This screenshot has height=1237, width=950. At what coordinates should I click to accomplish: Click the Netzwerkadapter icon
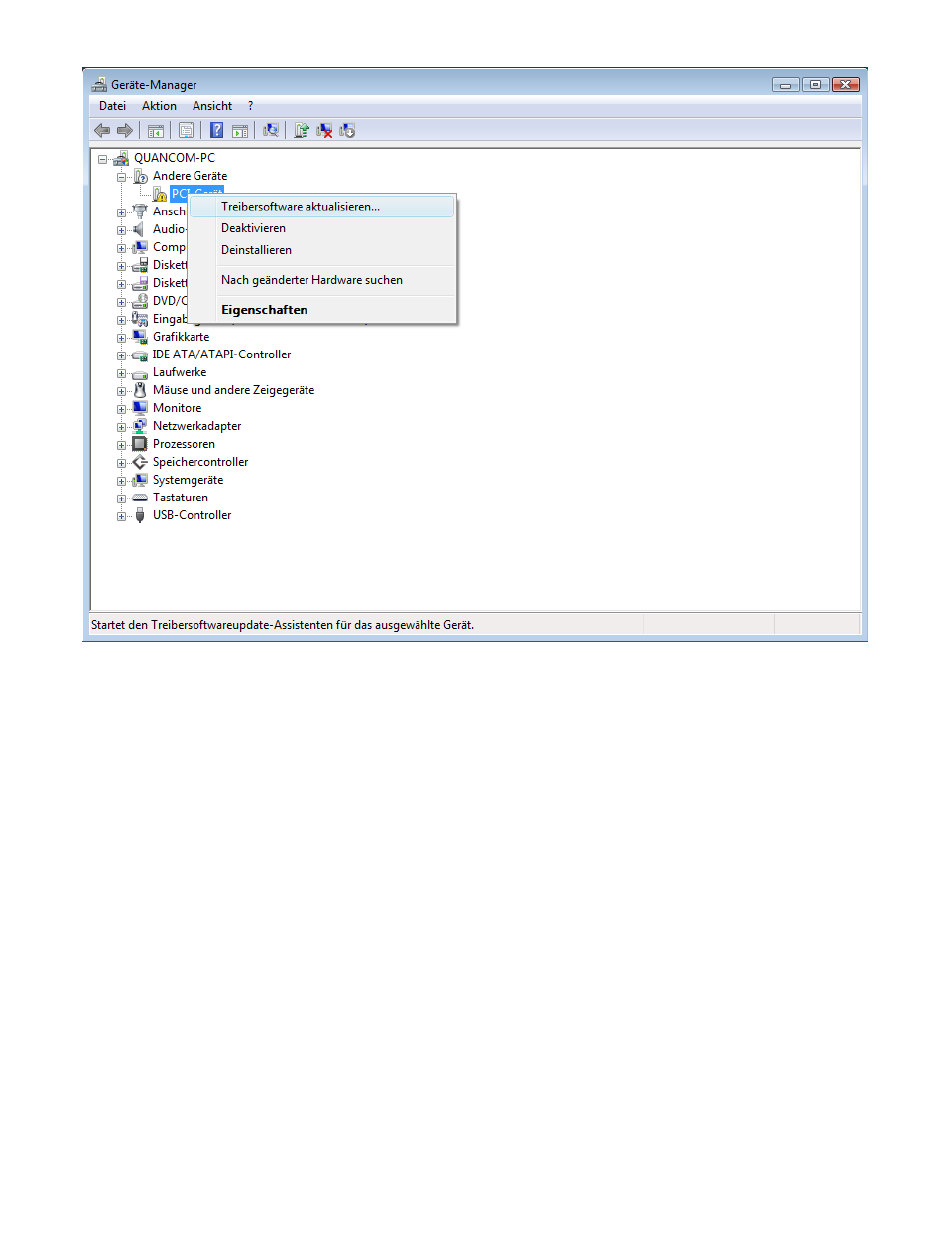[141, 426]
